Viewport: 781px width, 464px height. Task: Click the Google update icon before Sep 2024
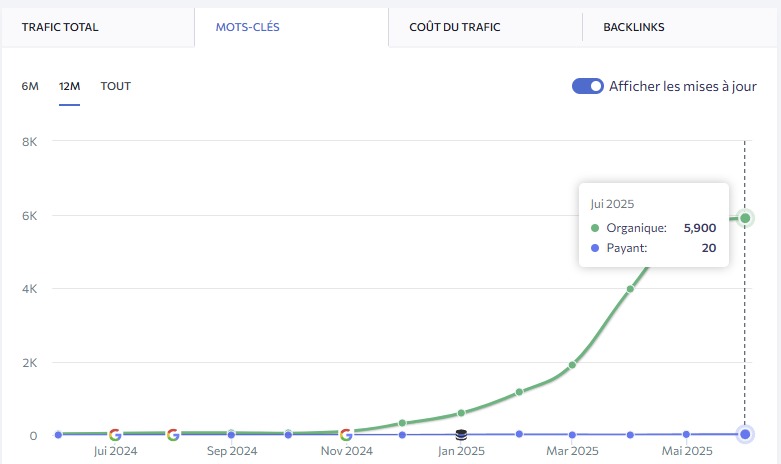[x=173, y=435]
